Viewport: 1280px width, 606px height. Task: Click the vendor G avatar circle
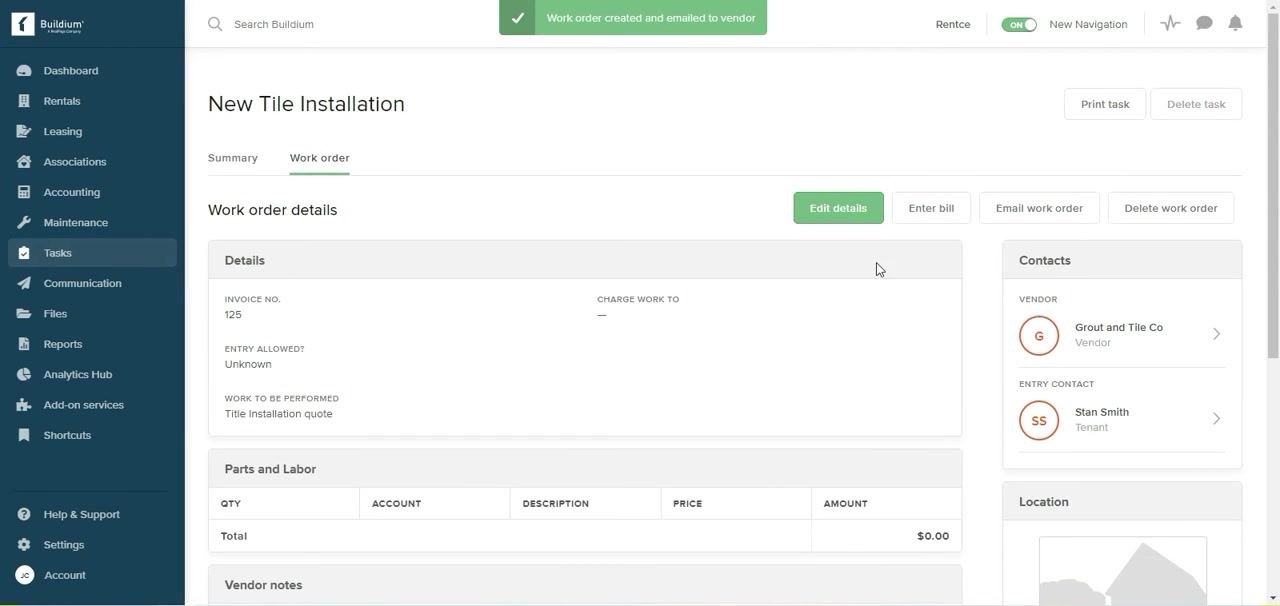1039,335
